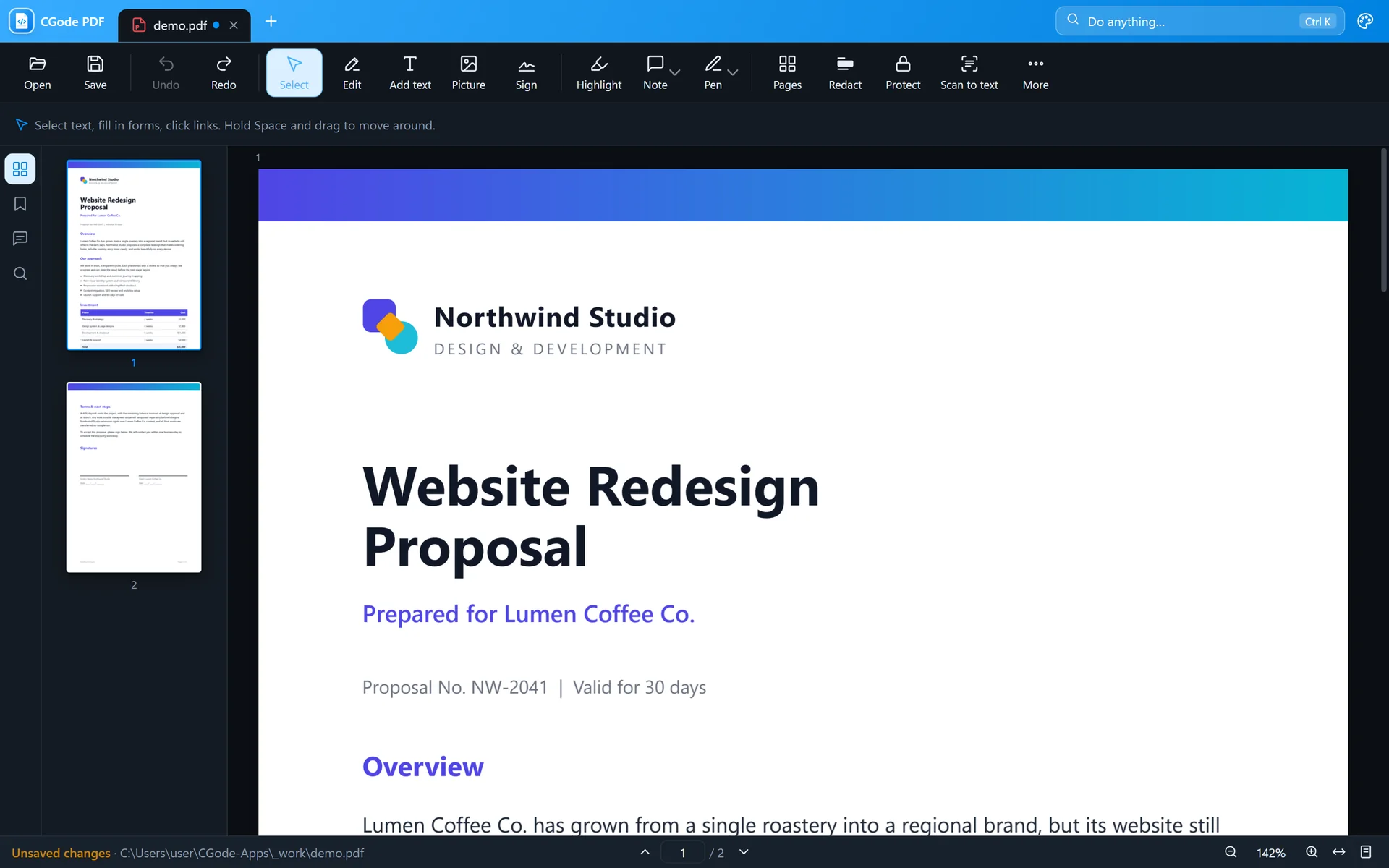Choose the Edit tool

[352, 72]
